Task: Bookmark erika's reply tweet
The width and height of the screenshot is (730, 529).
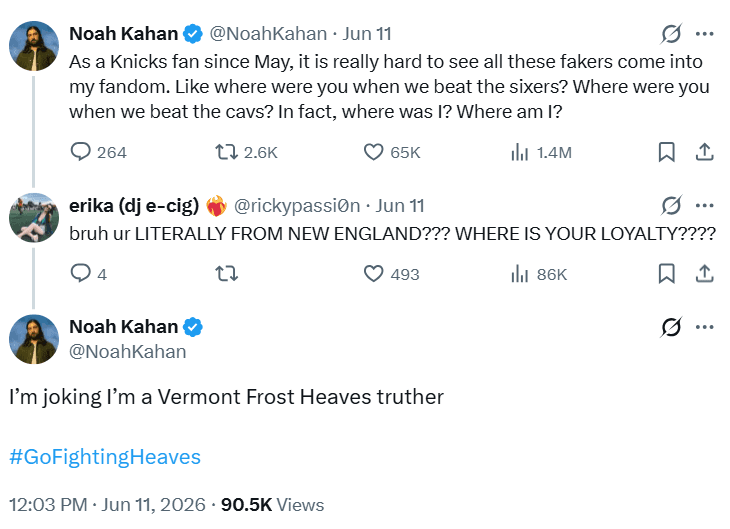Action: [666, 274]
